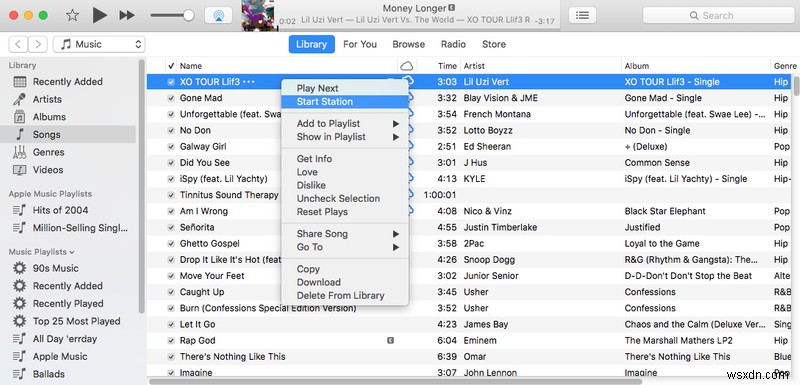Switch to the Store tab

[x=494, y=44]
